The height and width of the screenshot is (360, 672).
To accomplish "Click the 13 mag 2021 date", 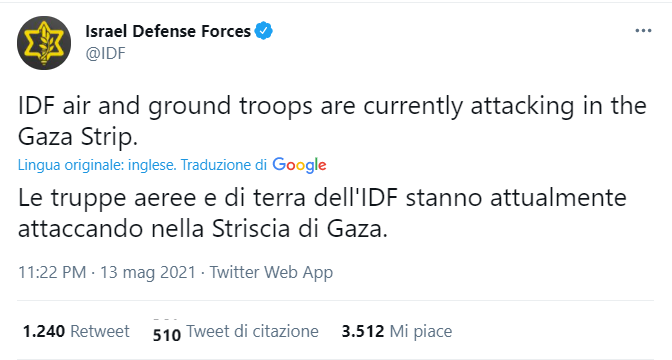I will click(x=148, y=273).
